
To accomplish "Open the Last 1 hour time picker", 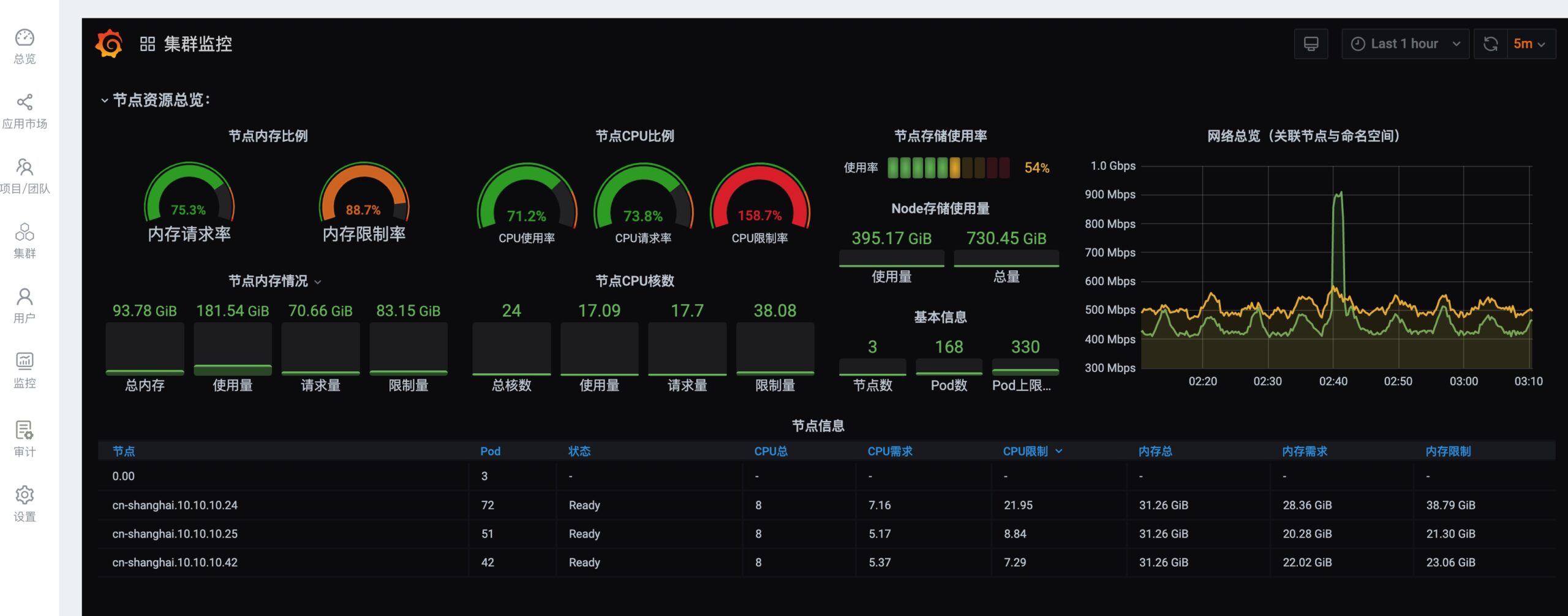I will (x=1405, y=44).
